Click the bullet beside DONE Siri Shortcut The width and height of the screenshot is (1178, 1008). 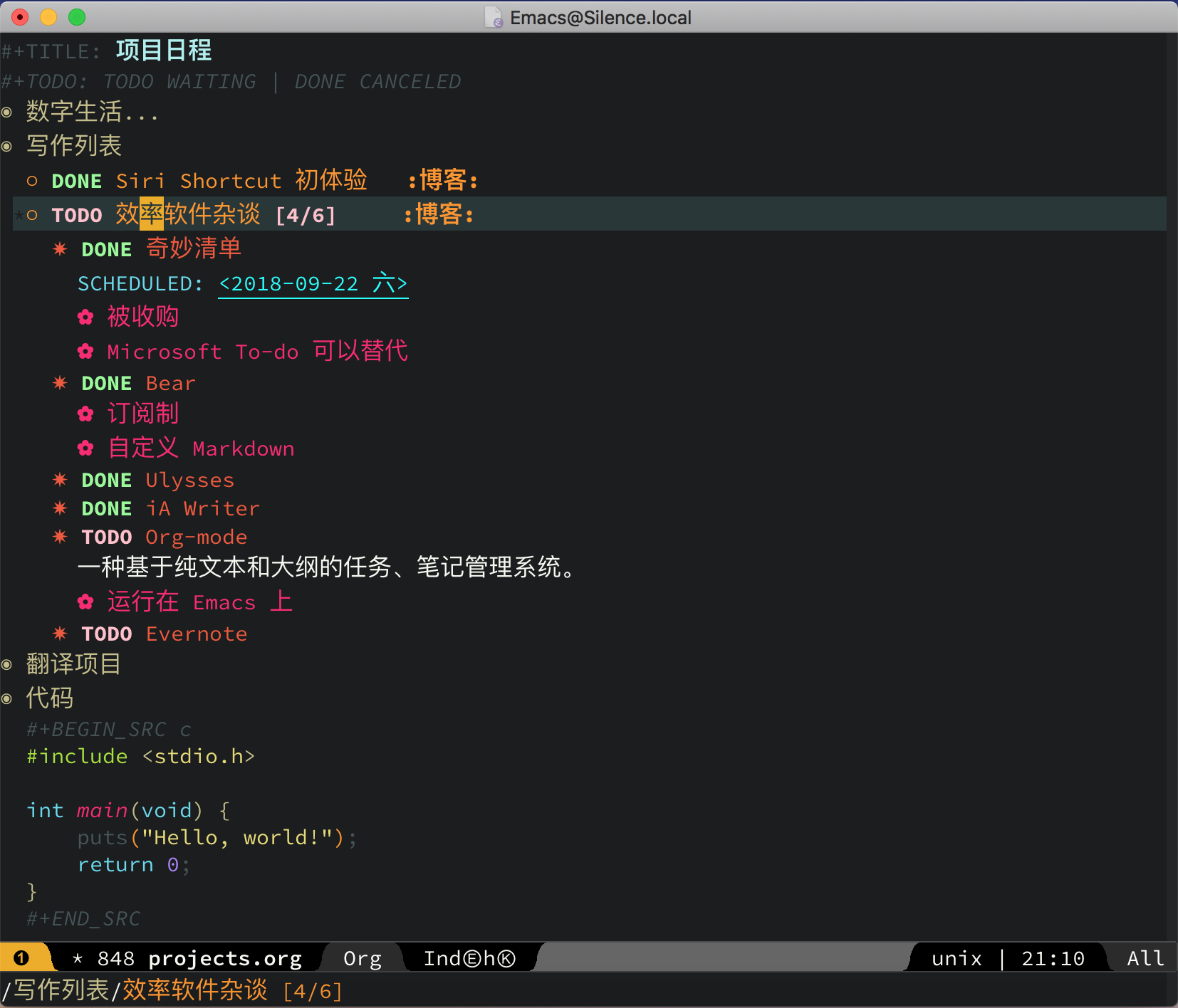[x=32, y=181]
